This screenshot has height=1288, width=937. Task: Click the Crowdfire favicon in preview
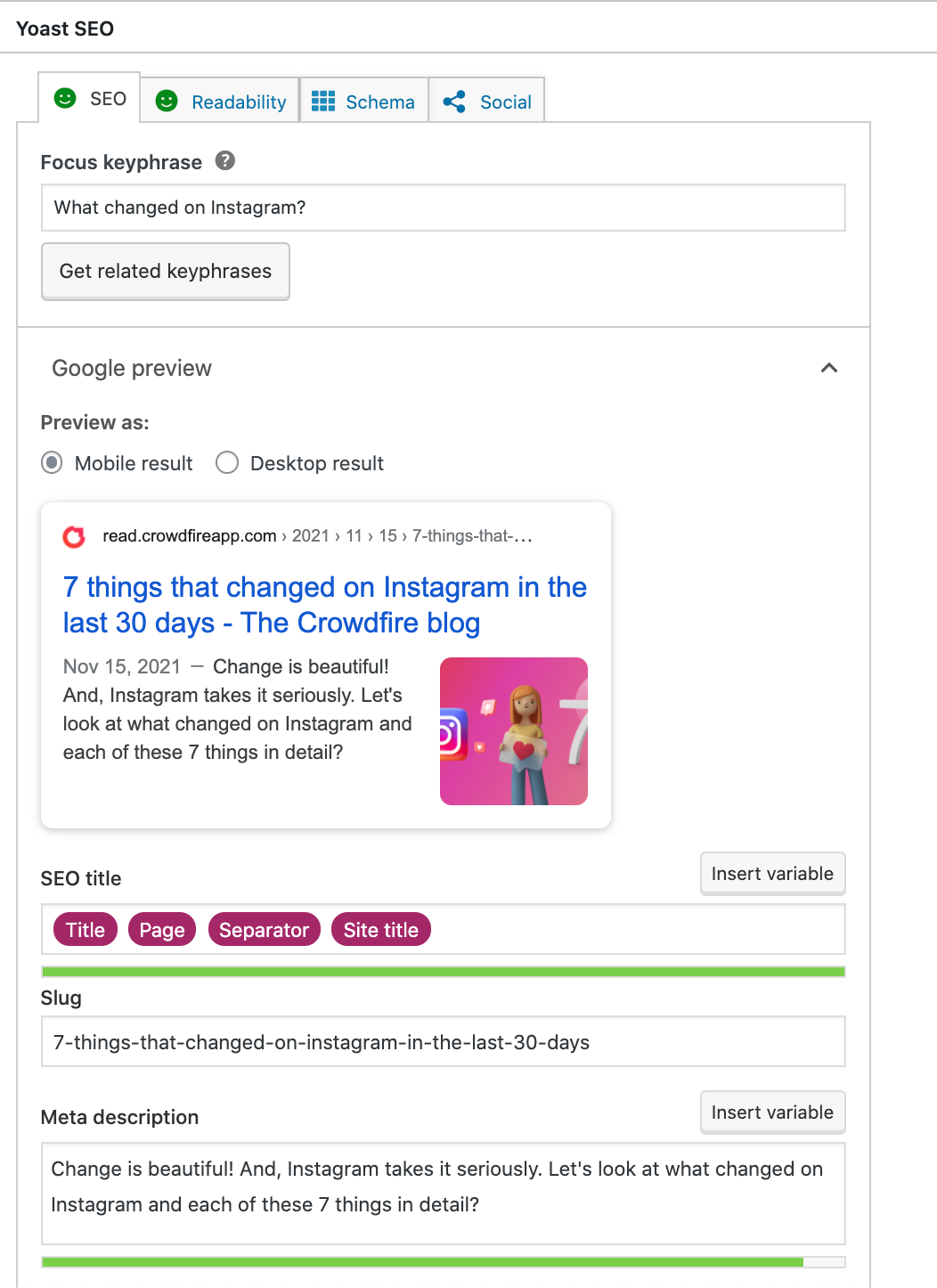click(x=74, y=536)
